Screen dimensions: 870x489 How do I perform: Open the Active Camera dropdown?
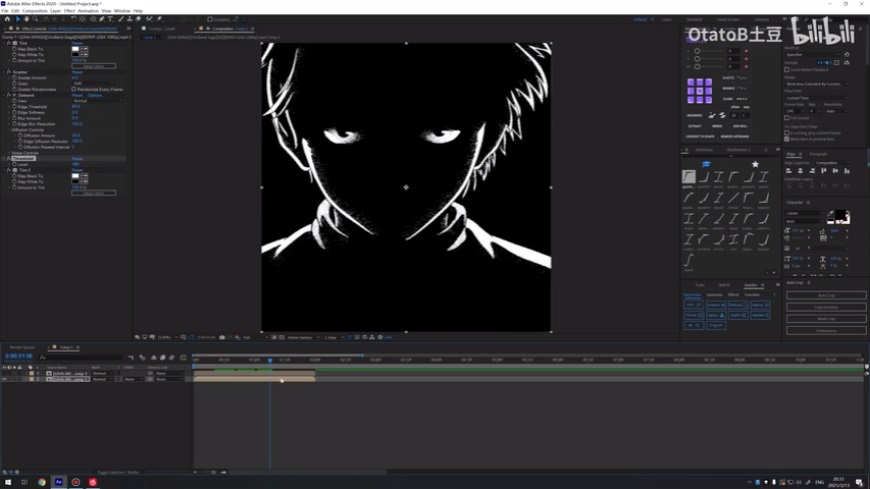[x=302, y=337]
